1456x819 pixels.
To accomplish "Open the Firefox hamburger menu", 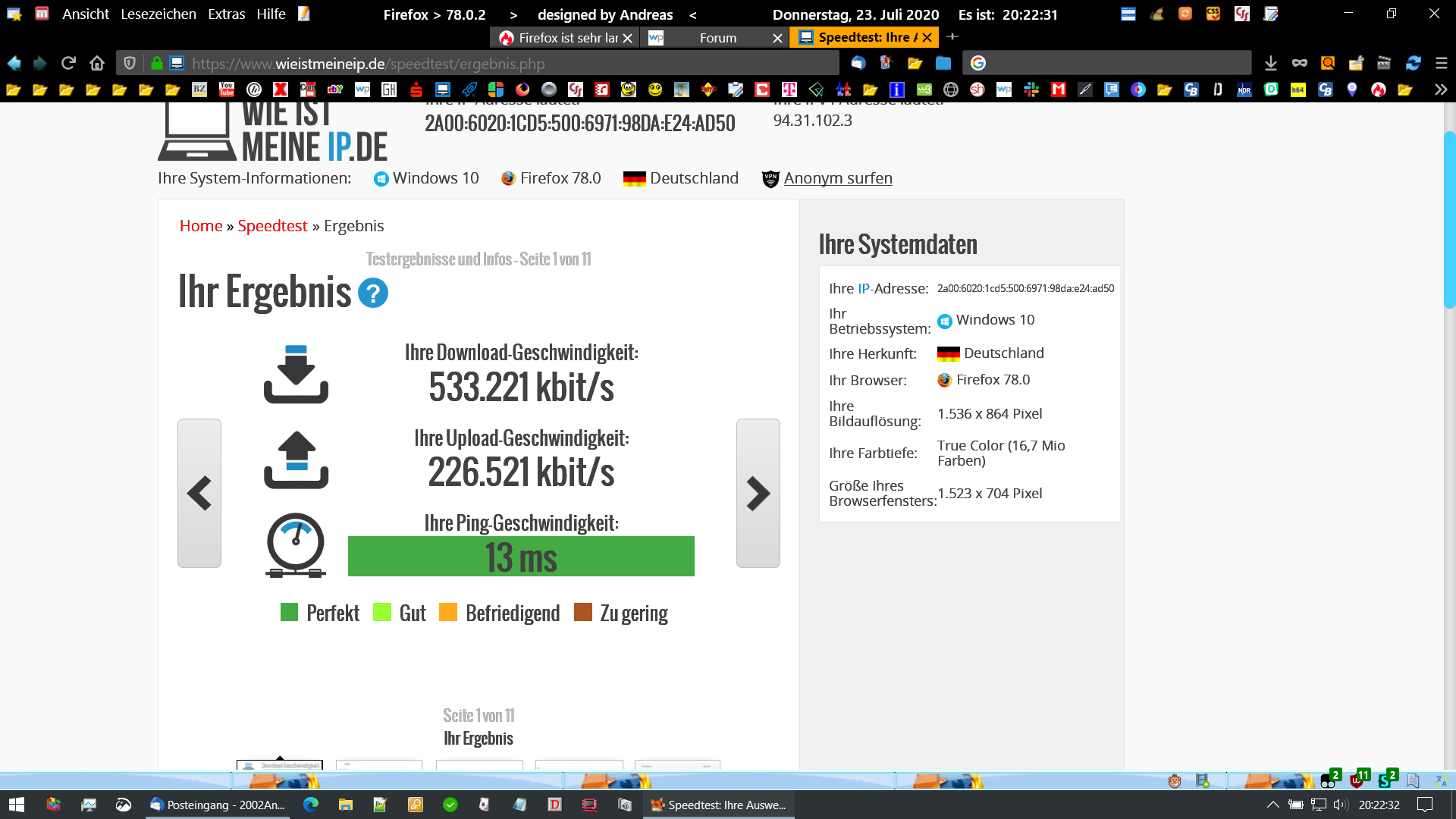I will tap(1442, 63).
